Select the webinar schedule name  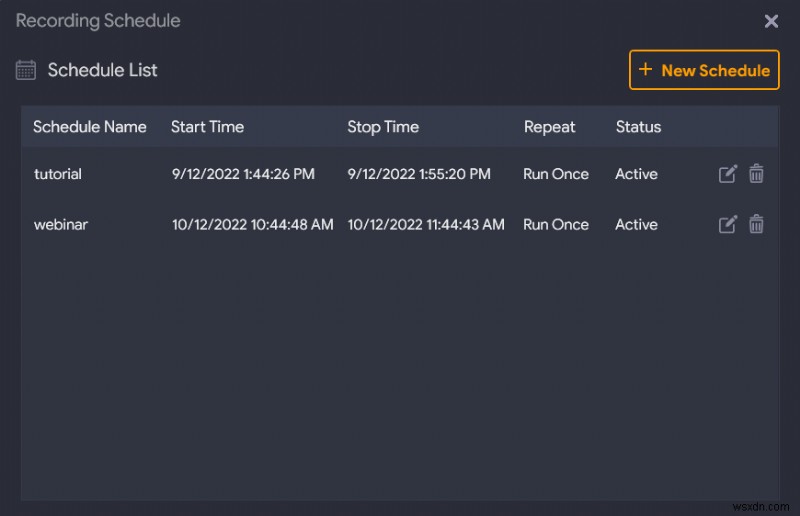click(x=61, y=224)
